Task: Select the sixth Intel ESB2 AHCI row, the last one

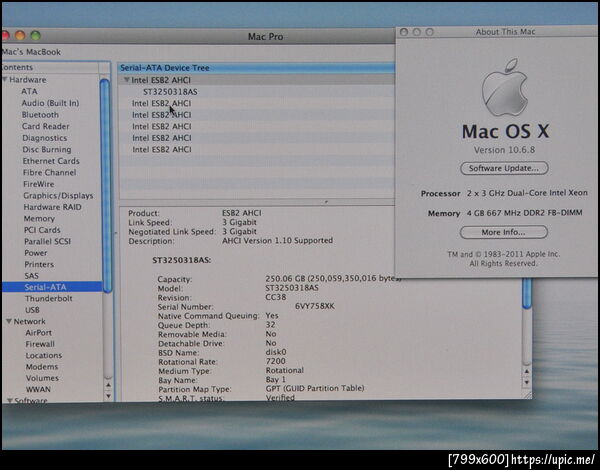Action: [161, 149]
